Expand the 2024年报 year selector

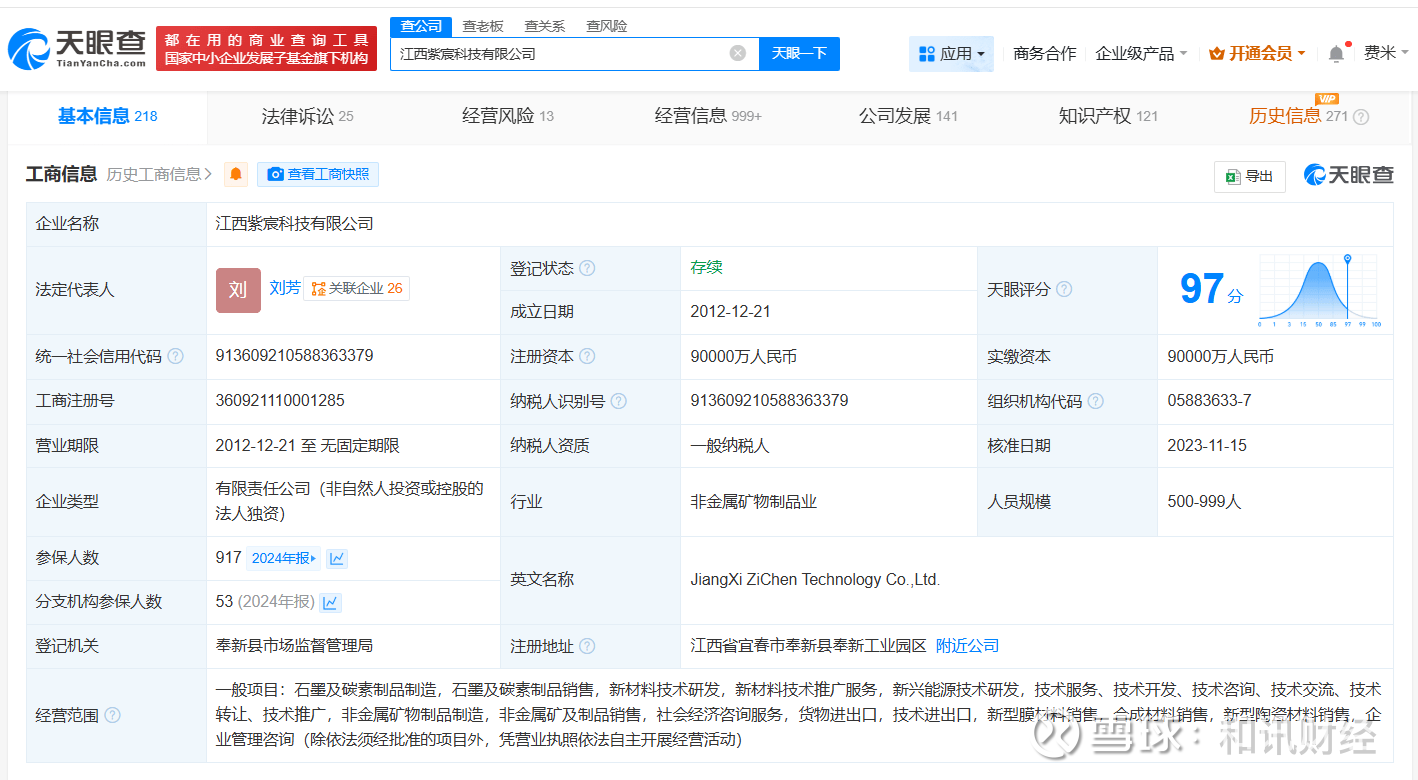pos(284,558)
